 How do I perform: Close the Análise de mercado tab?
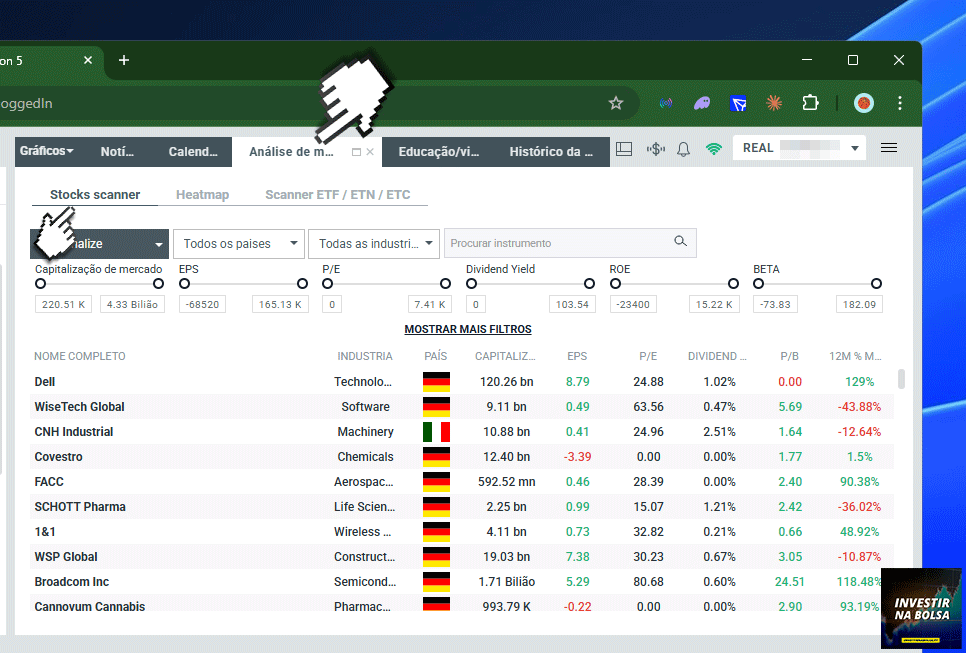click(370, 152)
